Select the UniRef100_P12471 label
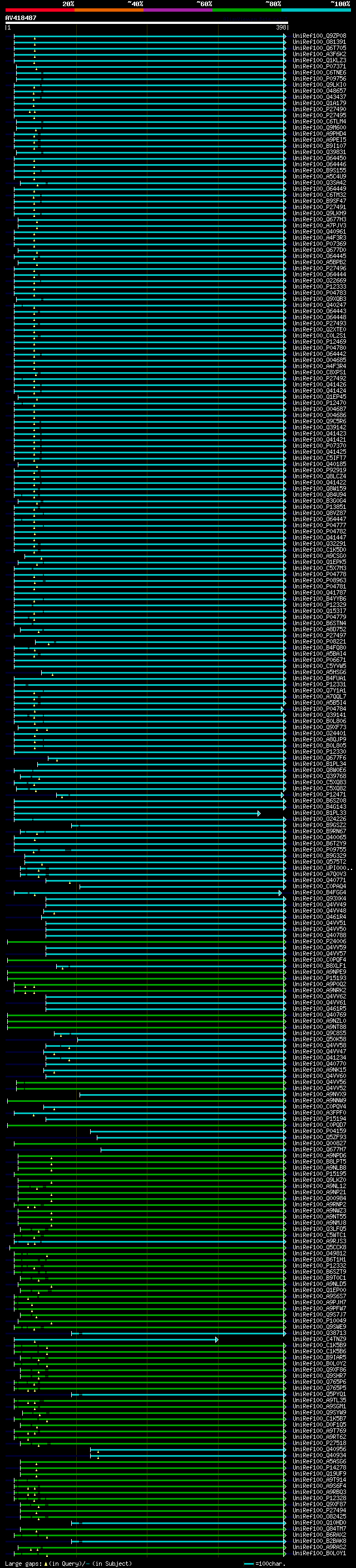 [319, 794]
